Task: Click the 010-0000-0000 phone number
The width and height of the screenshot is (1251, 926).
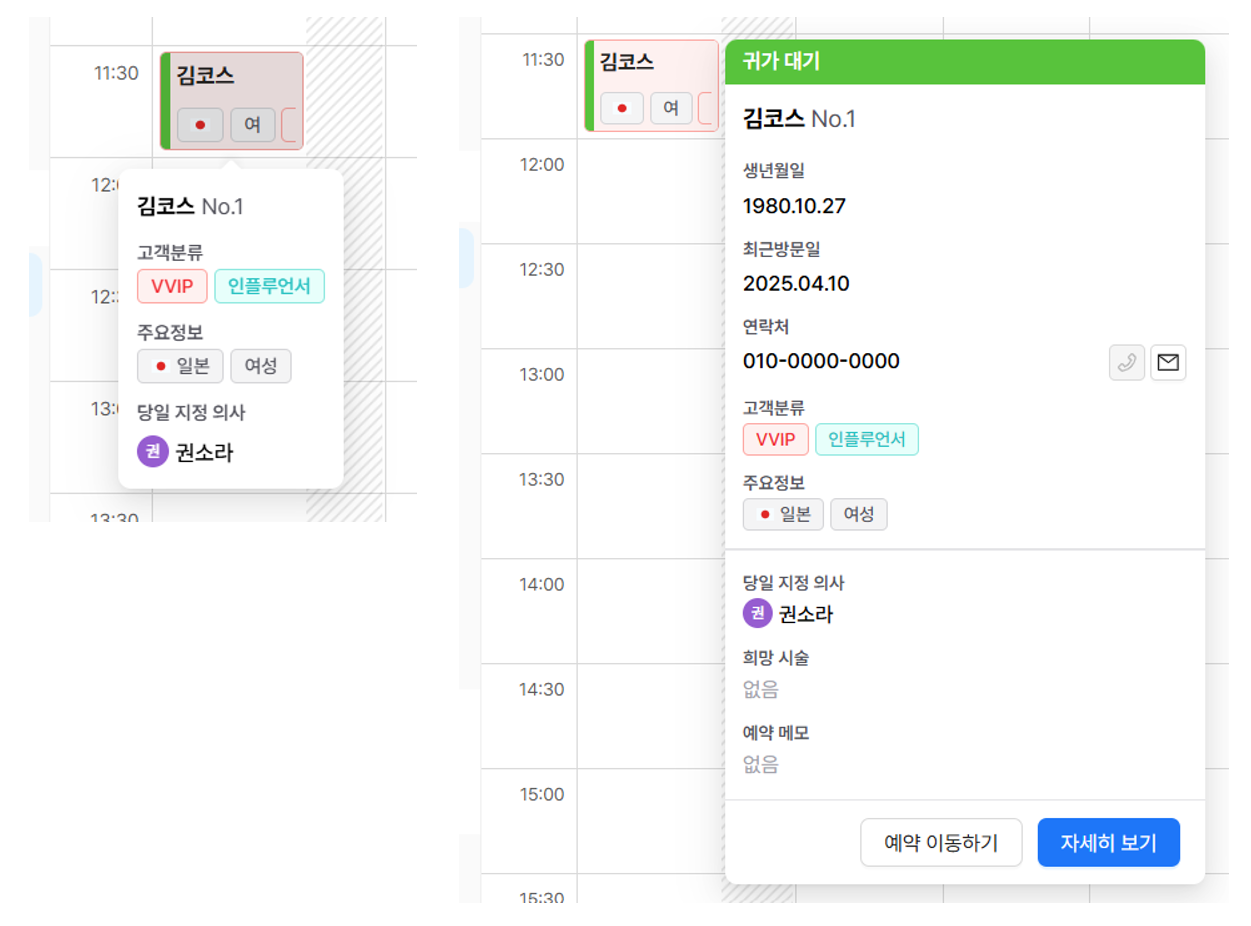Action: click(x=821, y=361)
